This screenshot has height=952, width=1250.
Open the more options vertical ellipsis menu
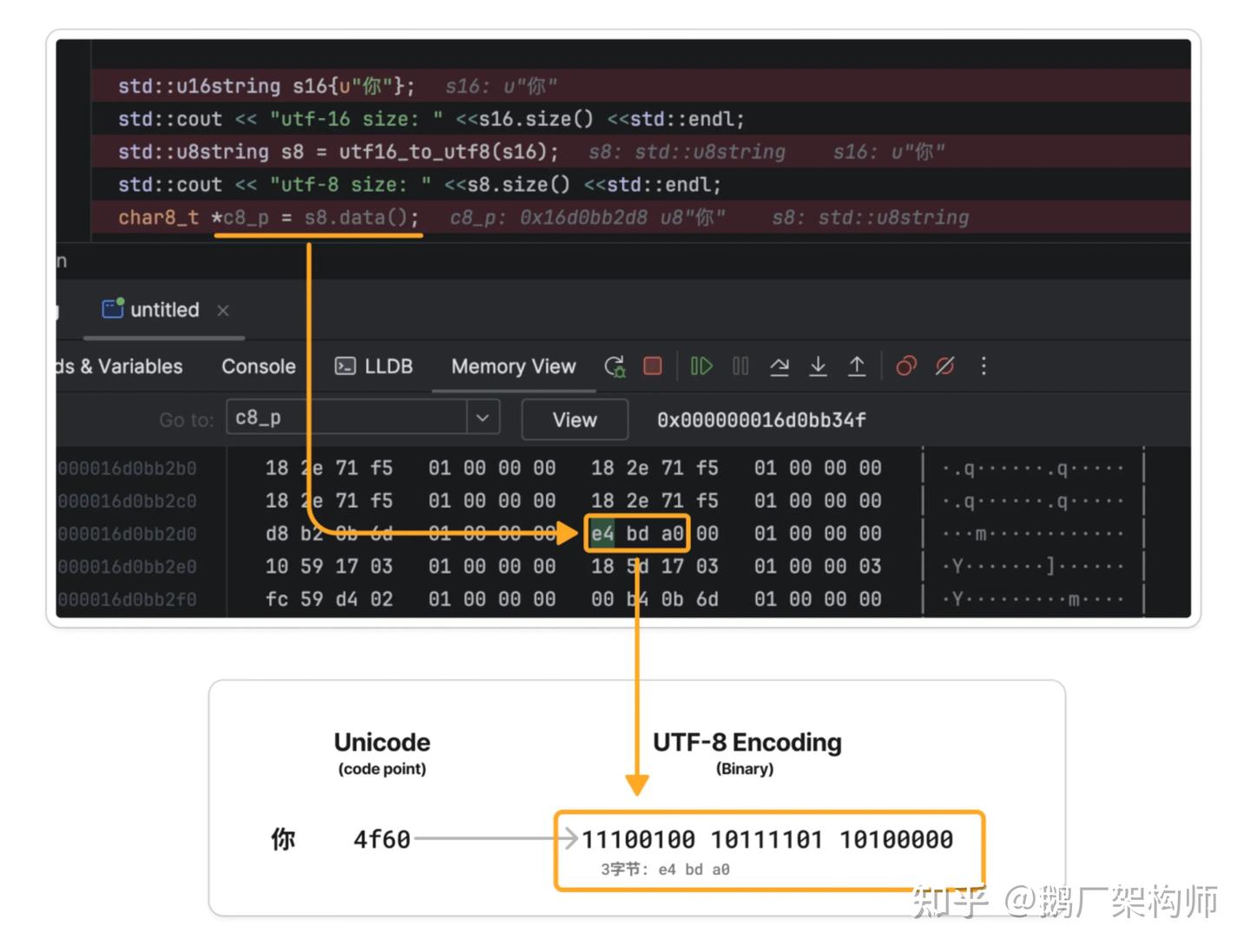984,365
